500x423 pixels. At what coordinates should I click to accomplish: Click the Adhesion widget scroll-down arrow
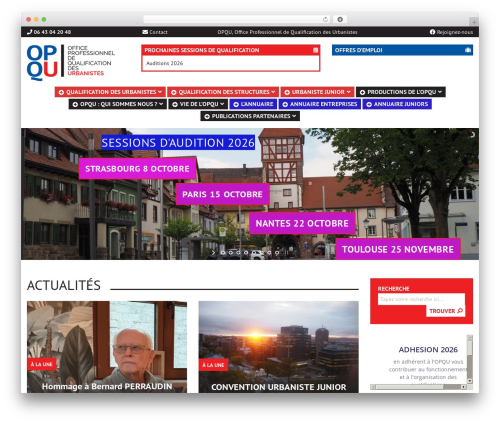pos(469,381)
